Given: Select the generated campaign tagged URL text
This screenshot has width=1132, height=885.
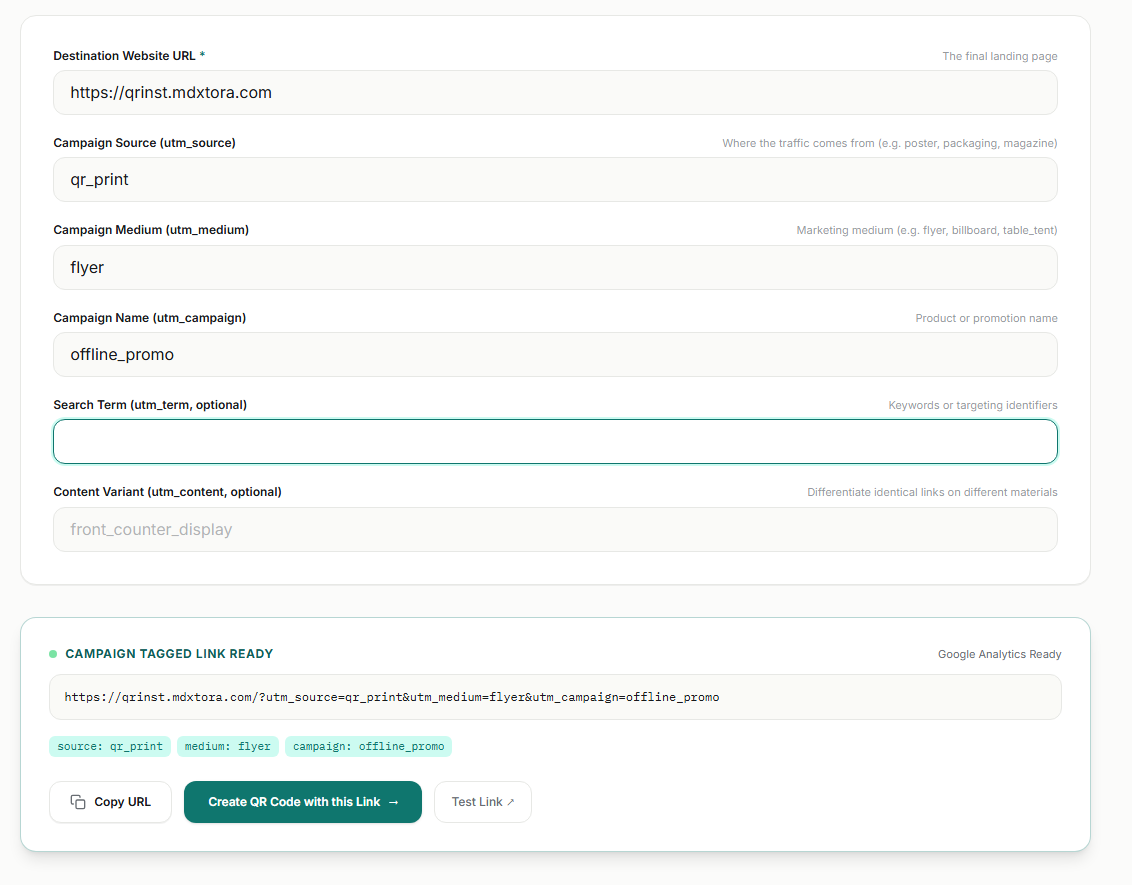Looking at the screenshot, I should [391, 697].
